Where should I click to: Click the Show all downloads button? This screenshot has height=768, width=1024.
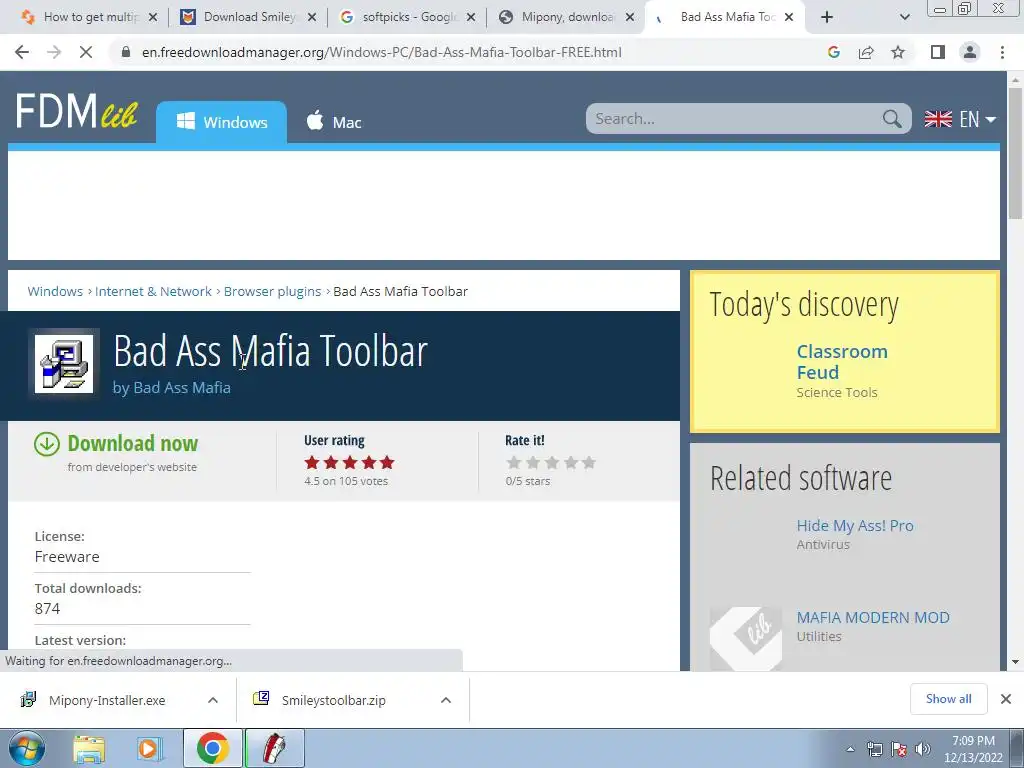948,699
